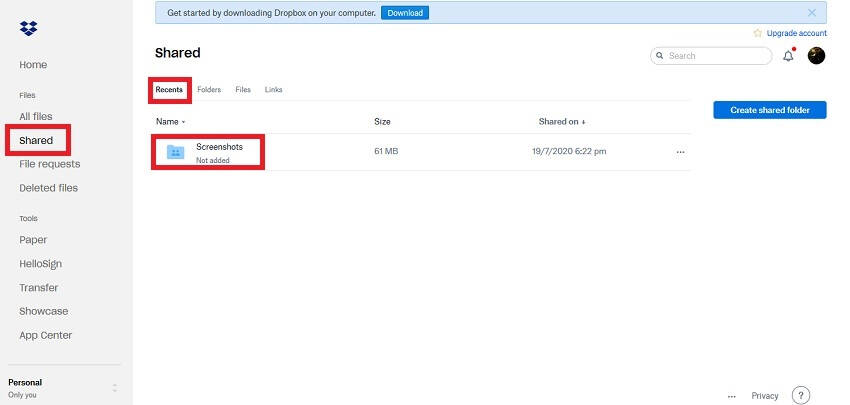Viewport: 850px width, 405px height.
Task: Open the account avatar menu
Action: point(816,55)
